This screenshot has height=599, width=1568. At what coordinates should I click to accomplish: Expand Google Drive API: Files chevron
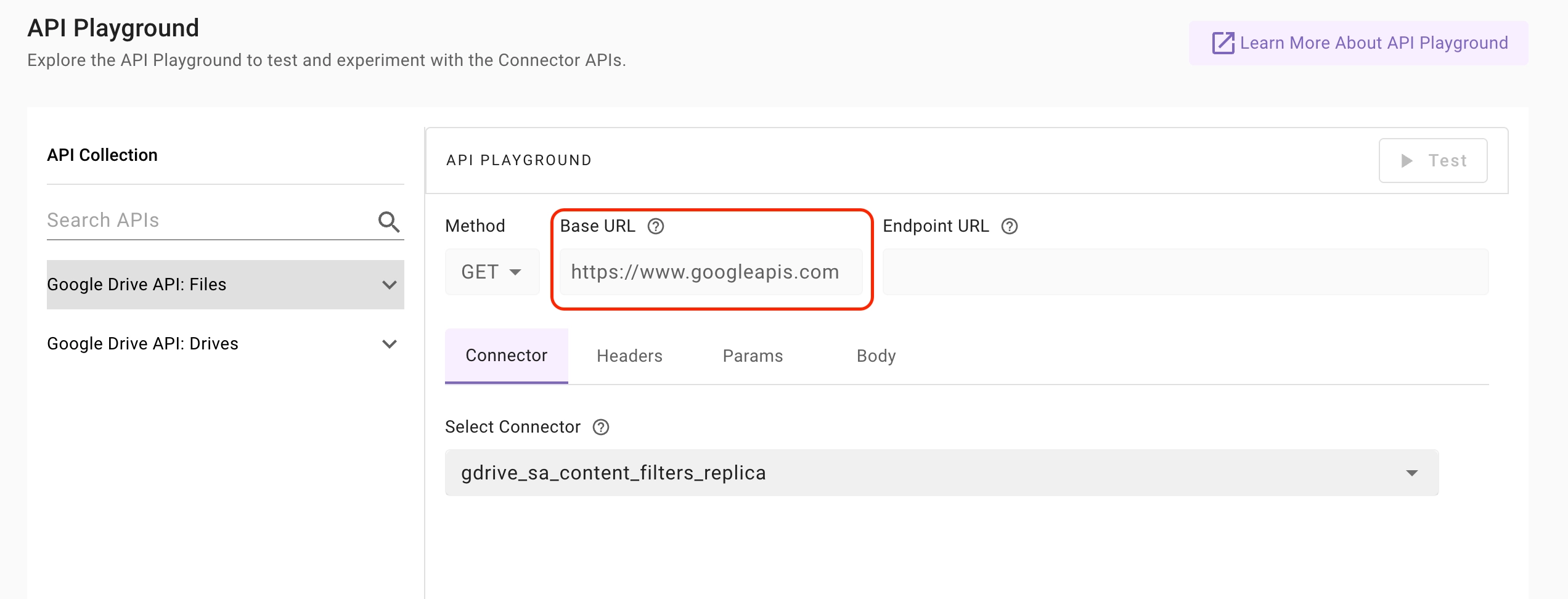point(389,285)
